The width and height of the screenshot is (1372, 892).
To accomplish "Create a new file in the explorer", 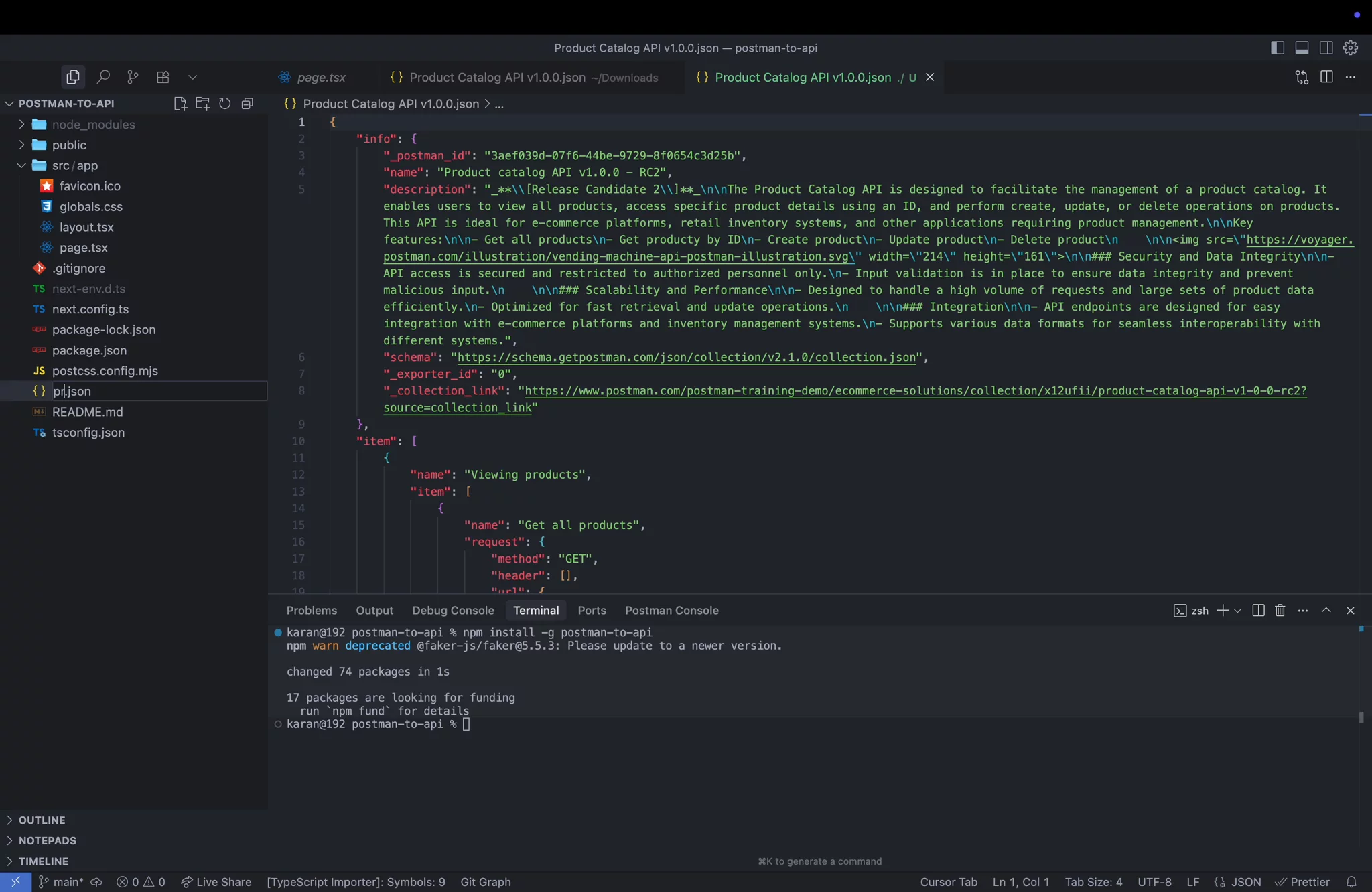I will tap(180, 104).
